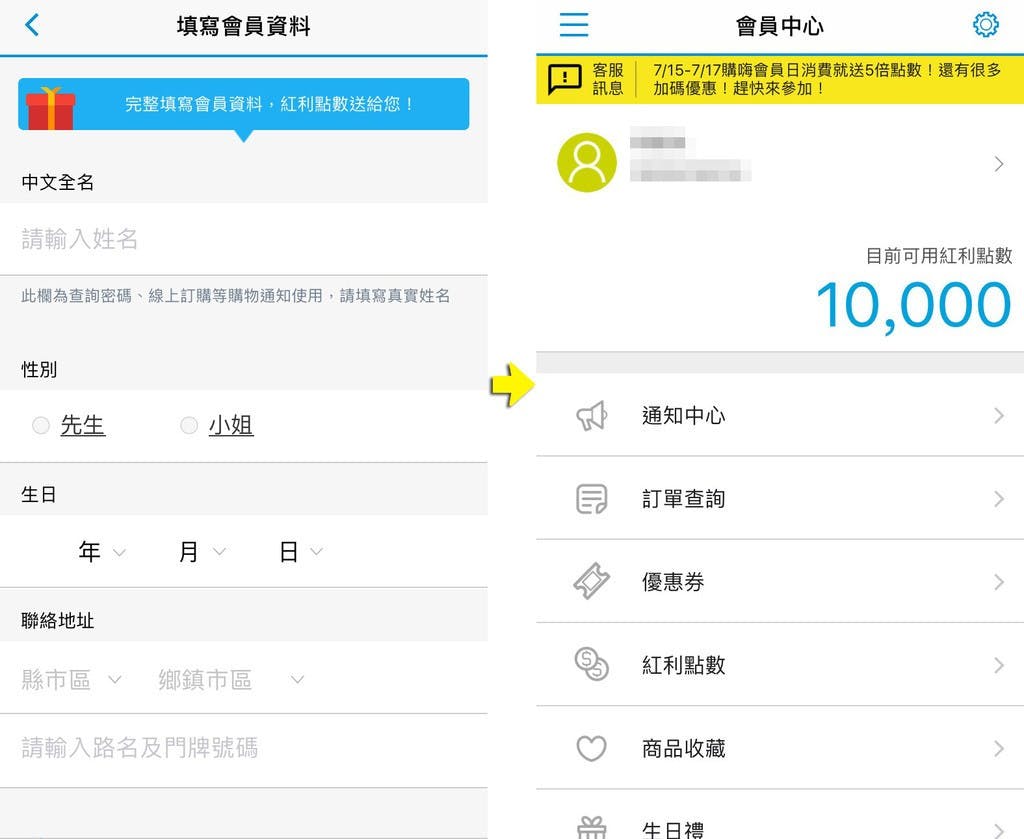The image size is (1024, 839).
Task: Open the hamburger menu on 會員中心 page
Action: (x=573, y=26)
